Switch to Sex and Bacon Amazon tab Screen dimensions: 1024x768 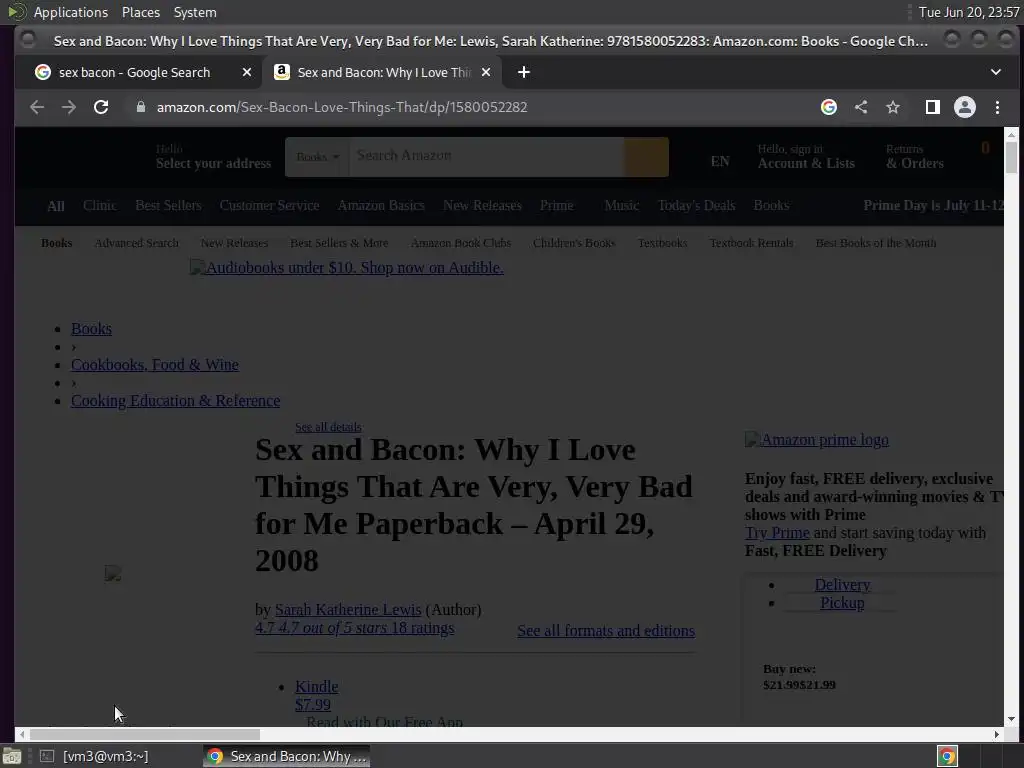(383, 72)
